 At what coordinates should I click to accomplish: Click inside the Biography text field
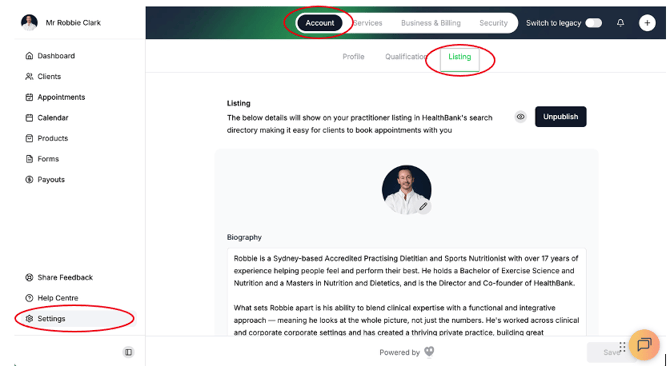[x=407, y=293]
